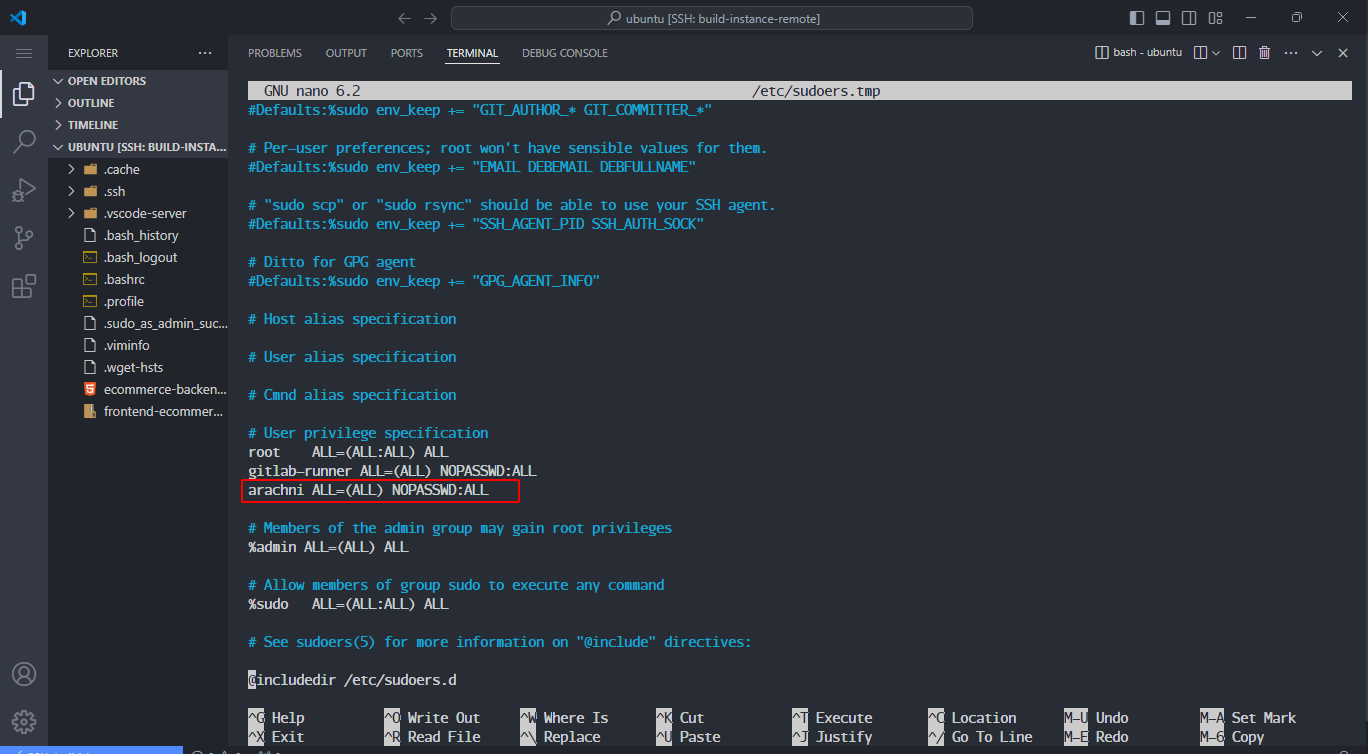Click the 'root ALL=(ALL:ALL) ALL' line
This screenshot has width=1368, height=754.
pos(348,452)
